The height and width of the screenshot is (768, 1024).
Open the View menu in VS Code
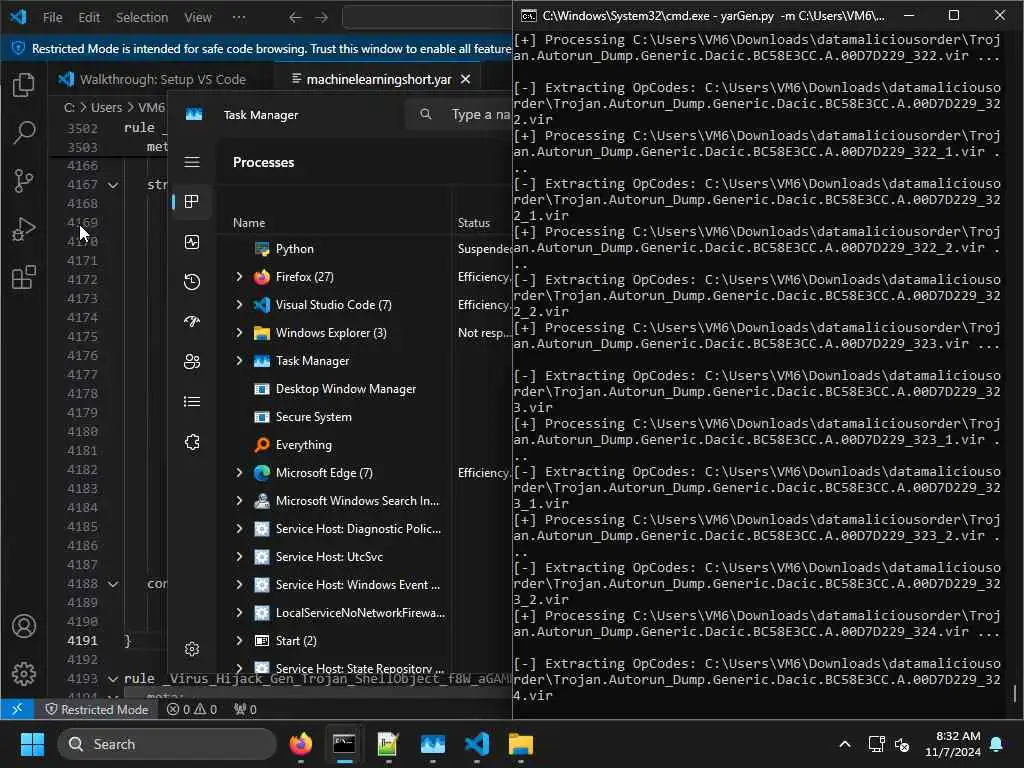pos(197,18)
